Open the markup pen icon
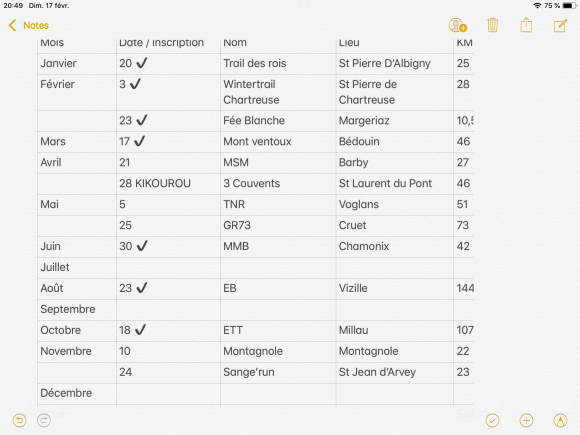Image resolution: width=580 pixels, height=435 pixels. tap(560, 421)
